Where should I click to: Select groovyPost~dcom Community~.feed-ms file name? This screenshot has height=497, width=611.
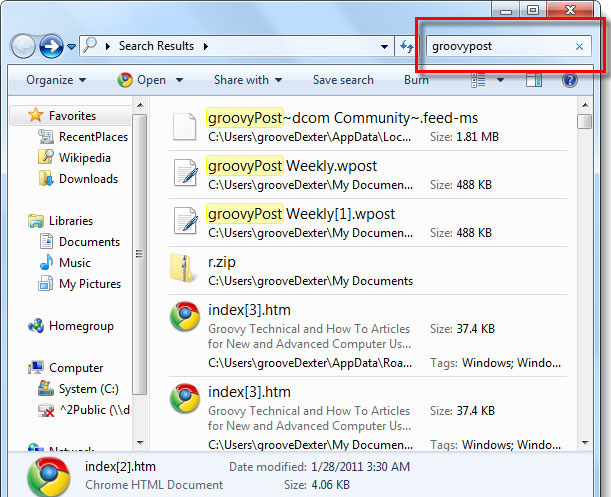point(343,118)
